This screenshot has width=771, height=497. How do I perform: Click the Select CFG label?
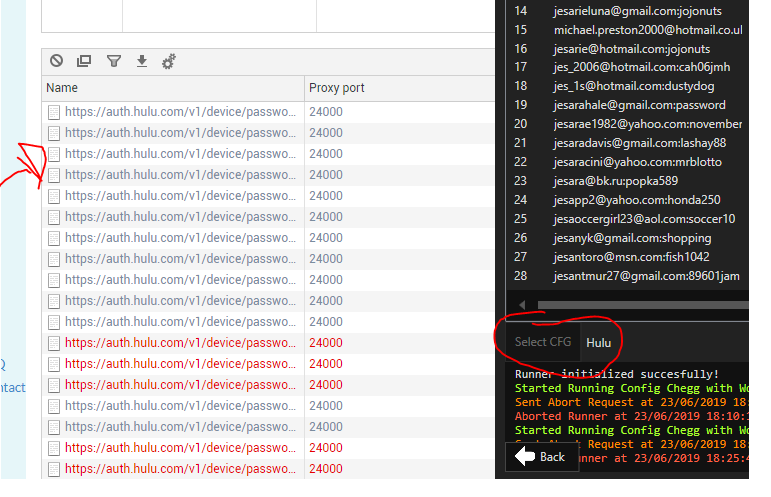pos(543,342)
